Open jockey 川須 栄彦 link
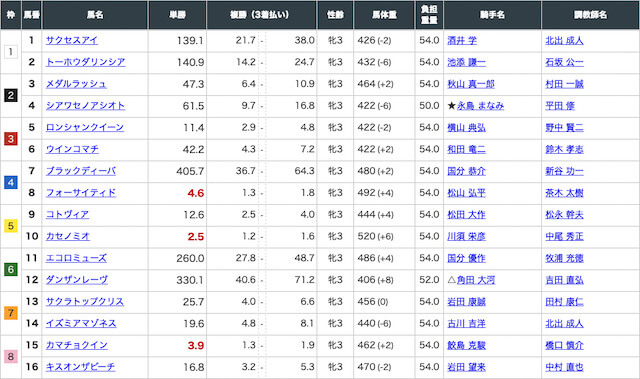 (467, 237)
